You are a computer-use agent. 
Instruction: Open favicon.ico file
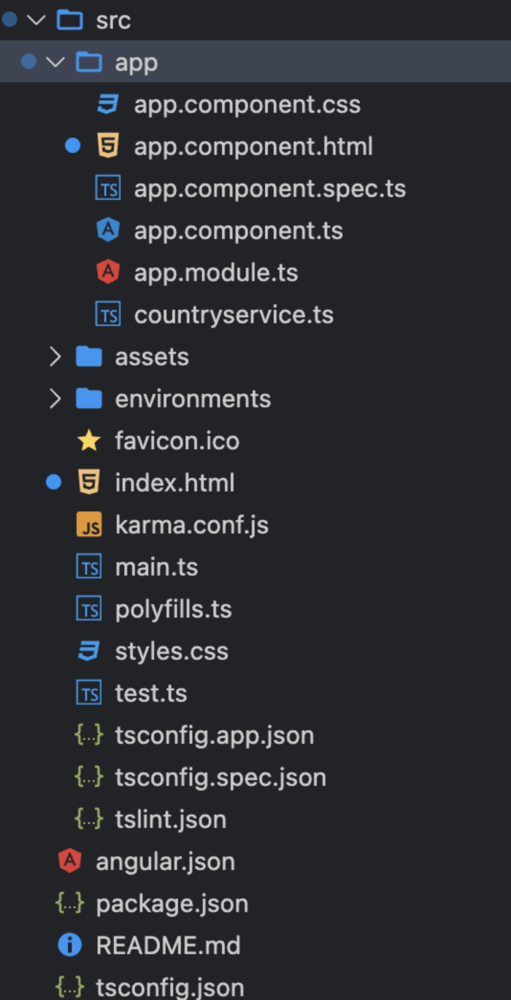[177, 441]
